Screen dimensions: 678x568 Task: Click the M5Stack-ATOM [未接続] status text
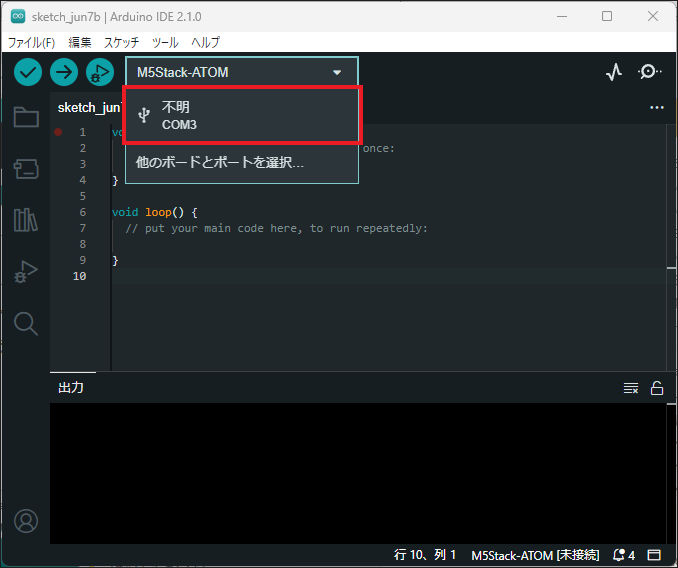[535, 555]
